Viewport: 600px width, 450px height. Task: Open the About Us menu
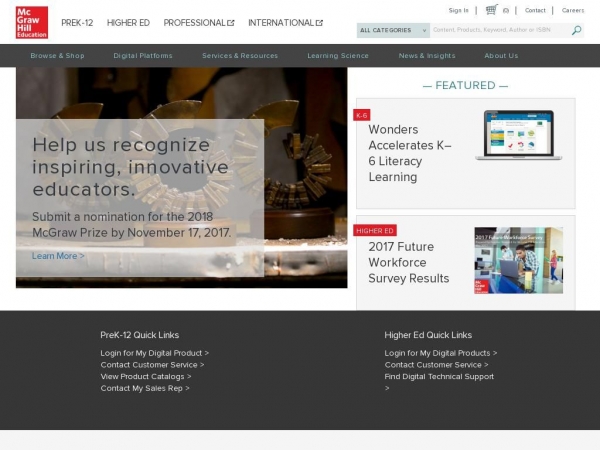click(501, 55)
